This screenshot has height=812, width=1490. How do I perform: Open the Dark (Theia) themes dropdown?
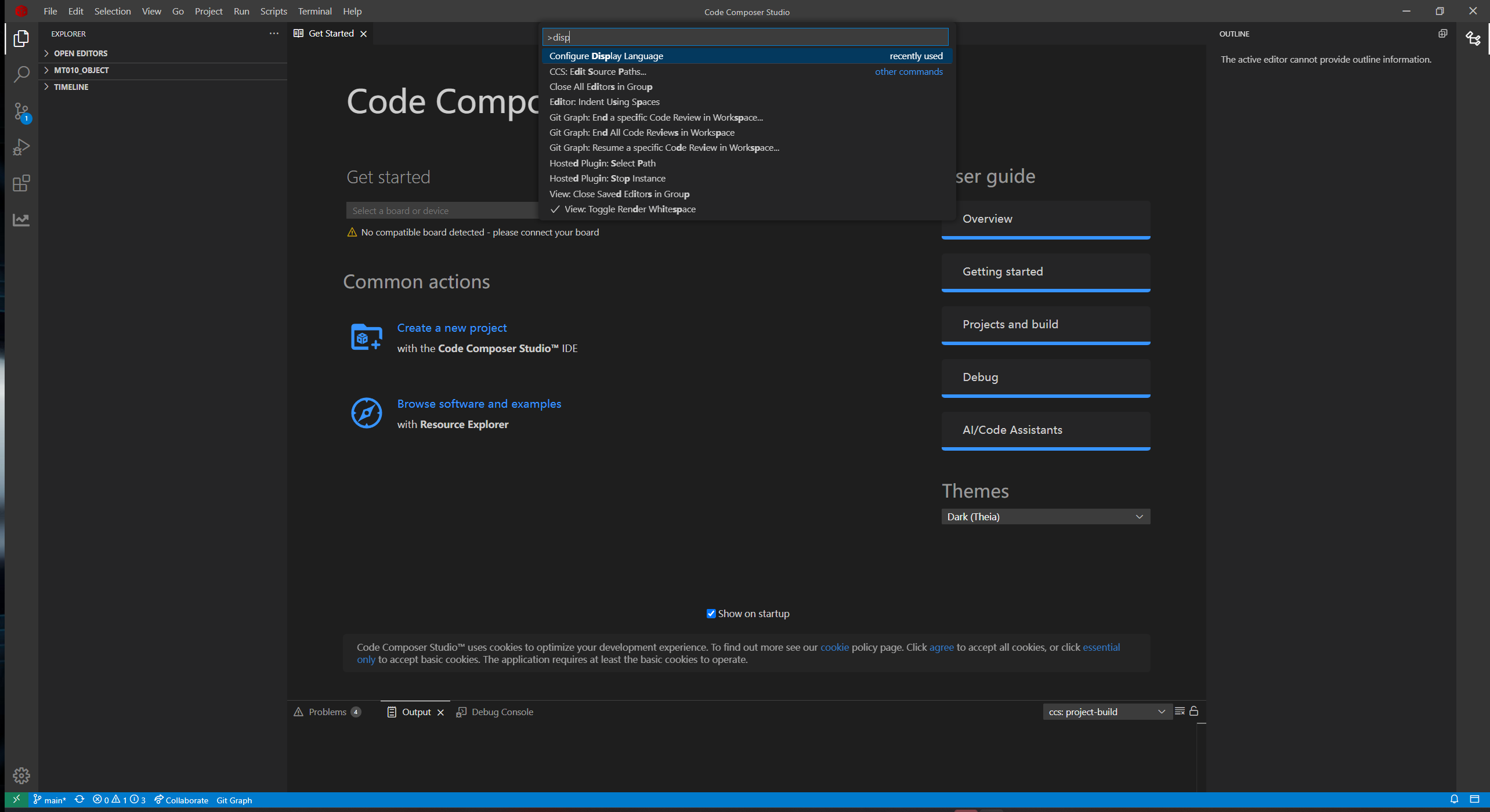point(1045,517)
